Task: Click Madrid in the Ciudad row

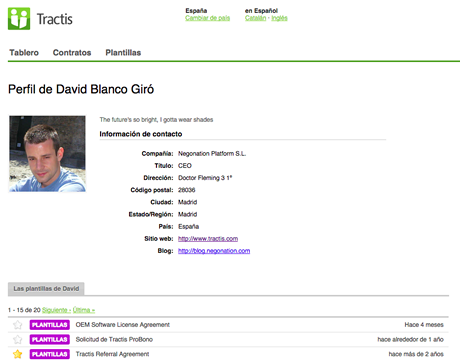Action: (187, 202)
